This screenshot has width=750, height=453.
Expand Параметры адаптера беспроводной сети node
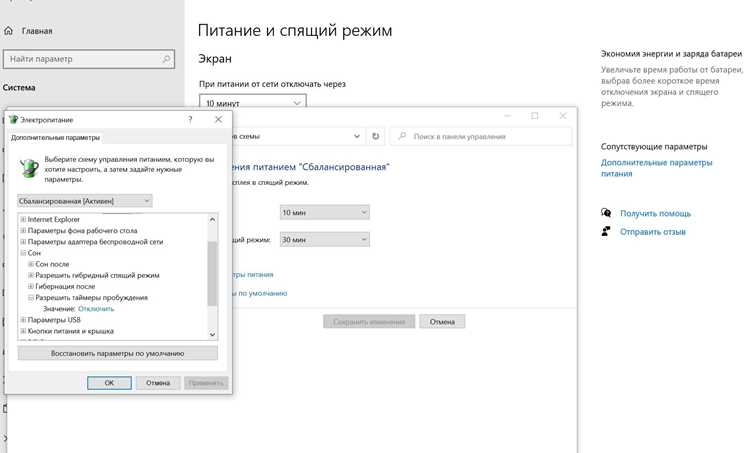(23, 242)
